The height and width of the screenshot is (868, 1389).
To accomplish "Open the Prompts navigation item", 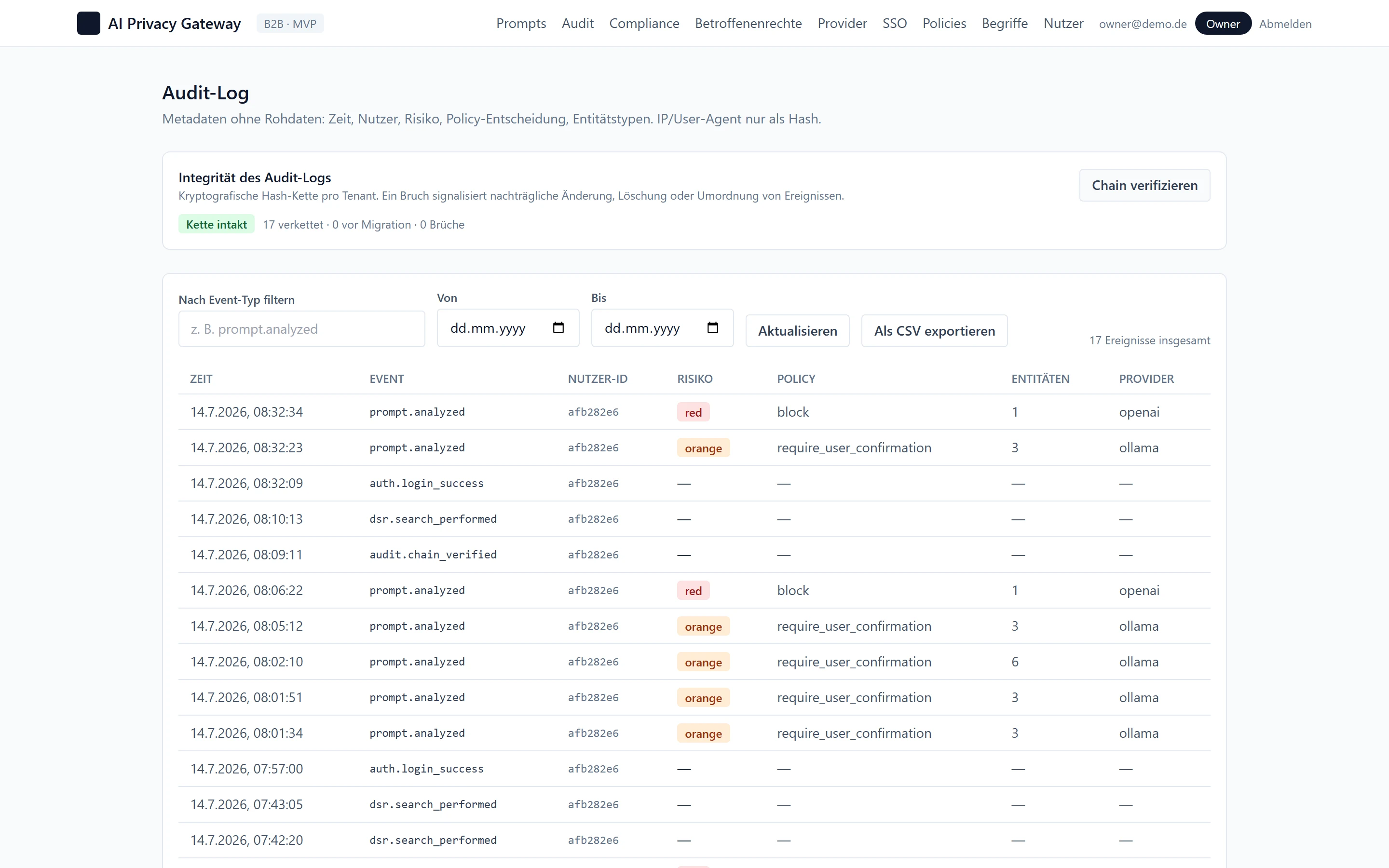I will click(x=520, y=24).
